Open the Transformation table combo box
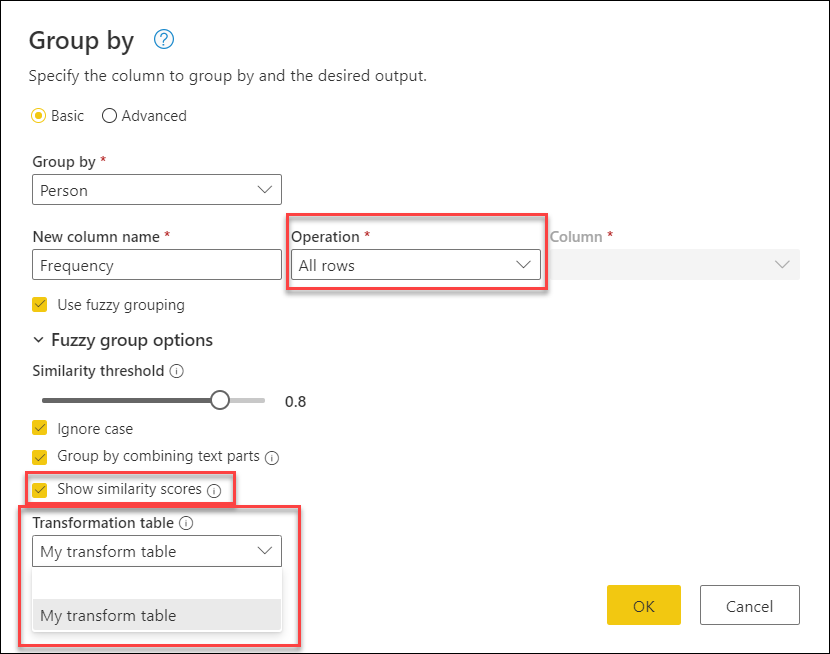The width and height of the screenshot is (830, 654). pyautogui.click(x=157, y=551)
